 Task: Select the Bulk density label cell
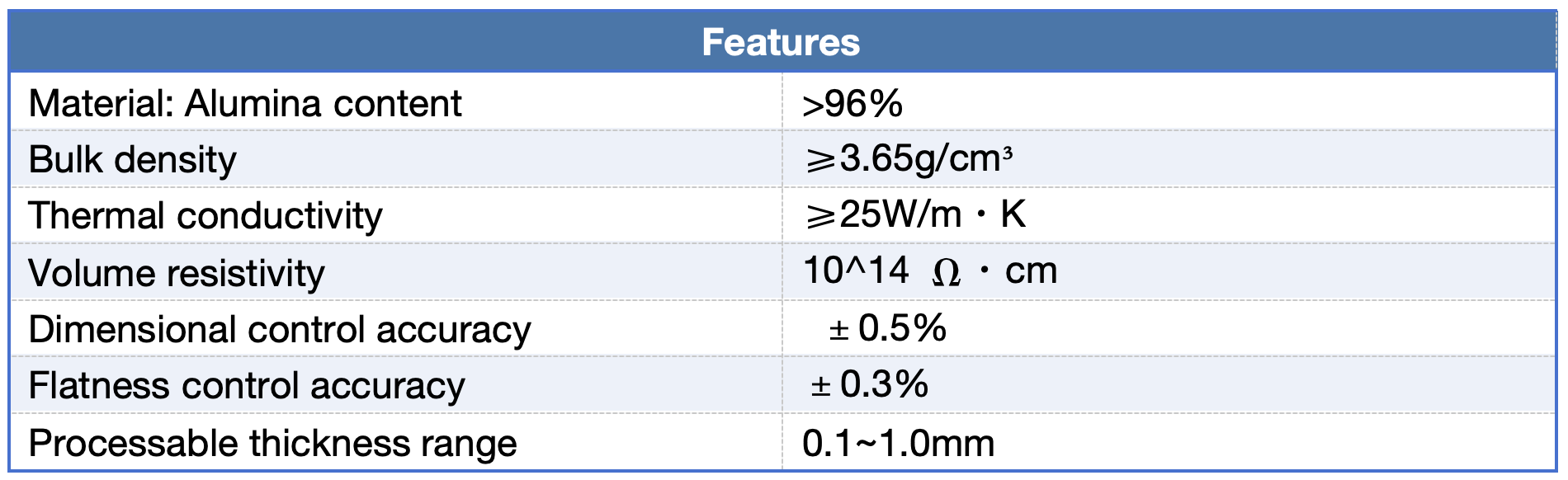(x=396, y=158)
